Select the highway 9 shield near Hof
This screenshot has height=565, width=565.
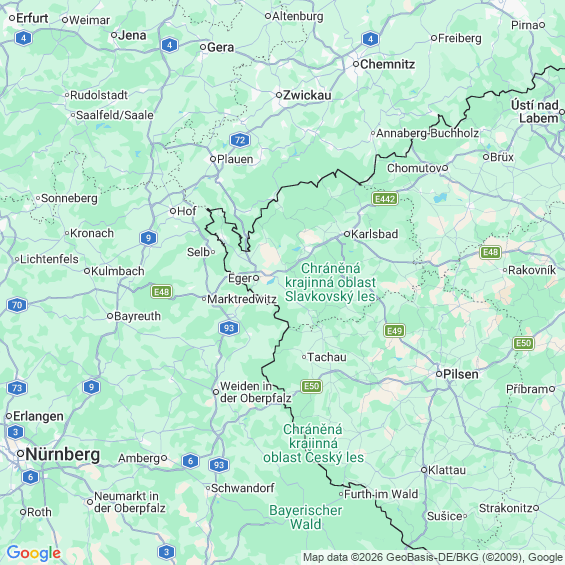tap(148, 238)
